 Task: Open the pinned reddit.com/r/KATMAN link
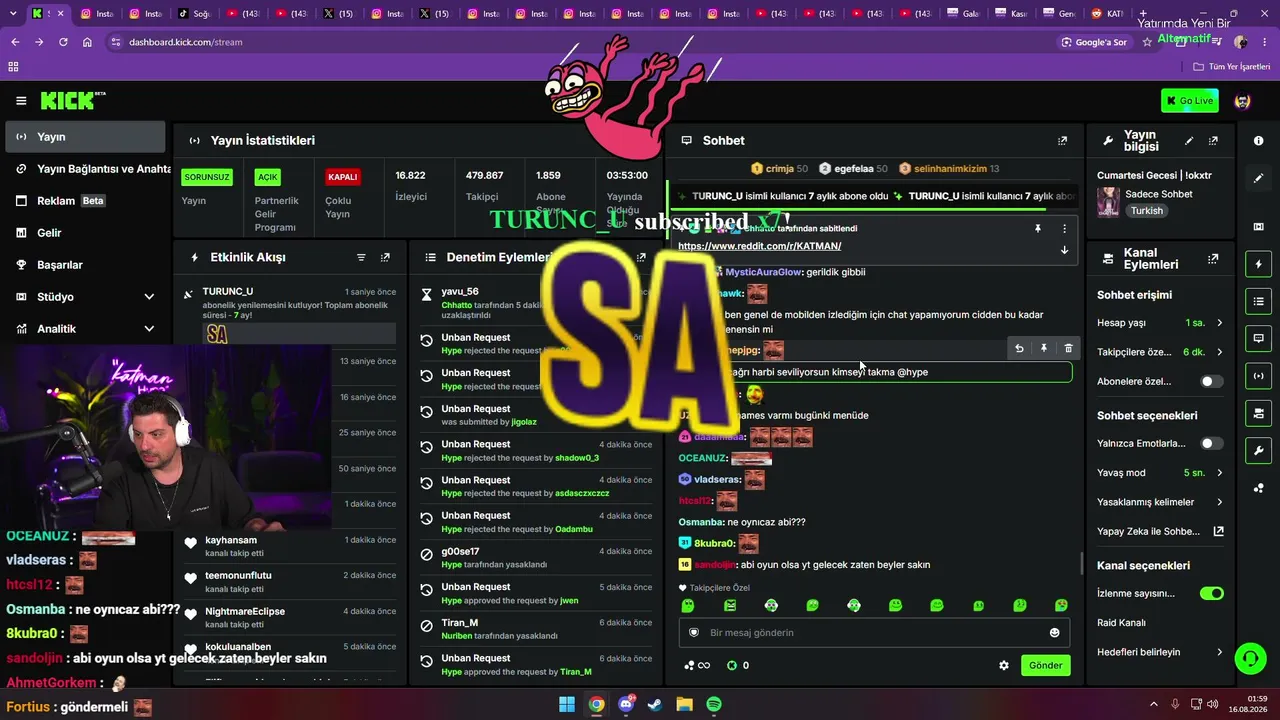[x=759, y=246]
